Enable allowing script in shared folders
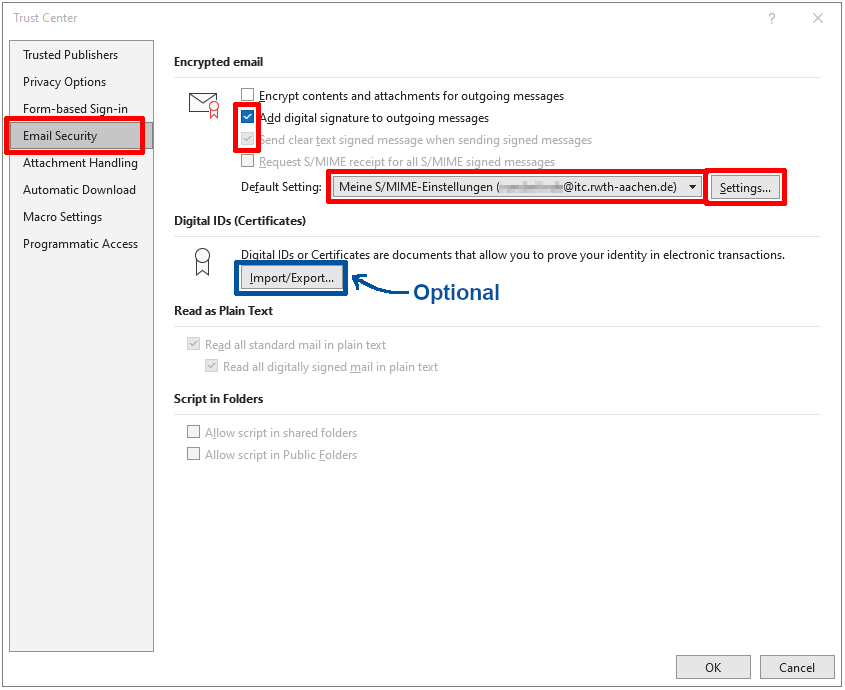The width and height of the screenshot is (845, 690). [194, 432]
